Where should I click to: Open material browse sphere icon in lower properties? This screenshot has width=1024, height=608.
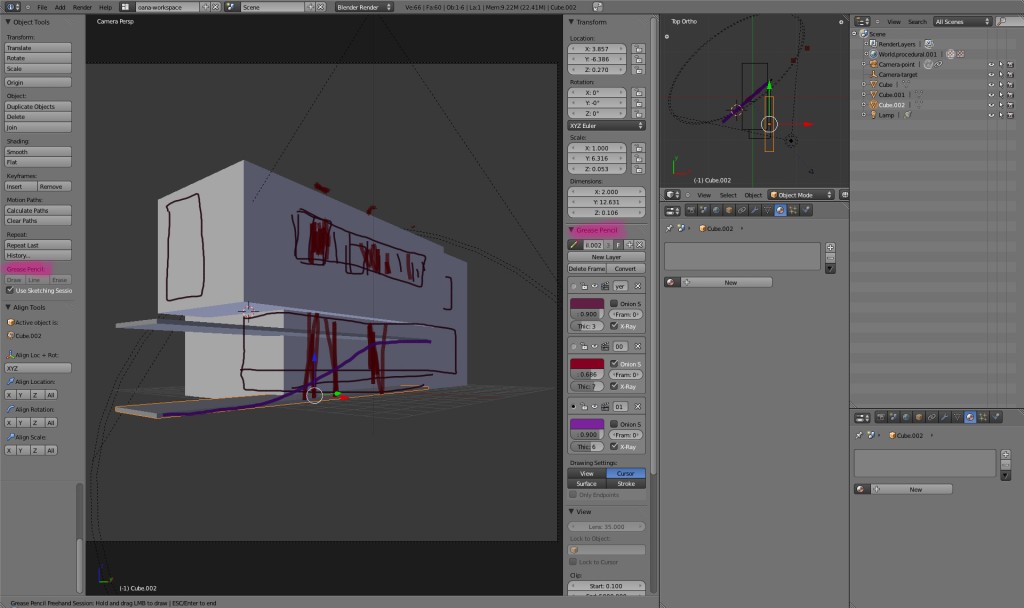click(x=862, y=489)
